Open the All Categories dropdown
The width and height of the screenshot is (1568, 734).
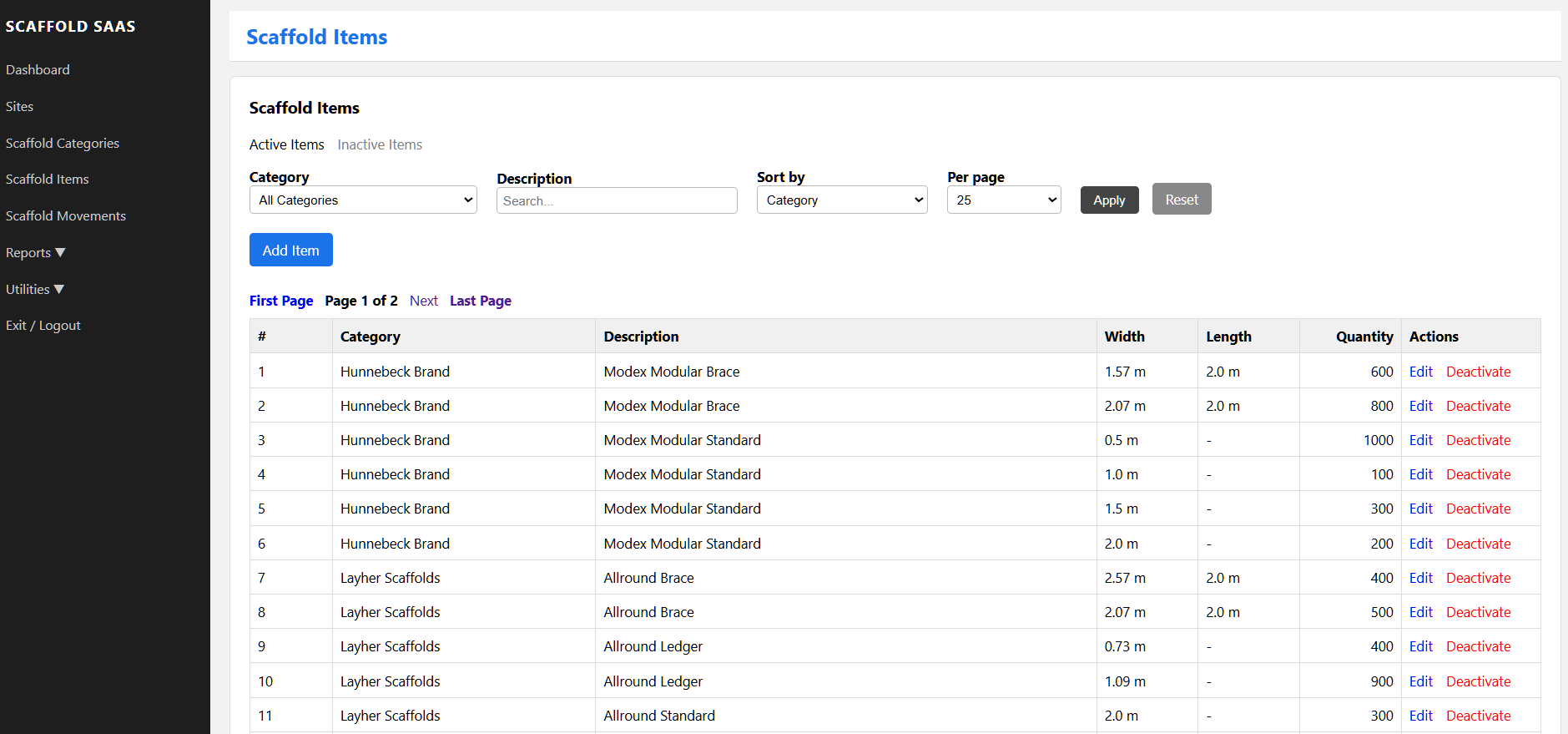pos(363,200)
